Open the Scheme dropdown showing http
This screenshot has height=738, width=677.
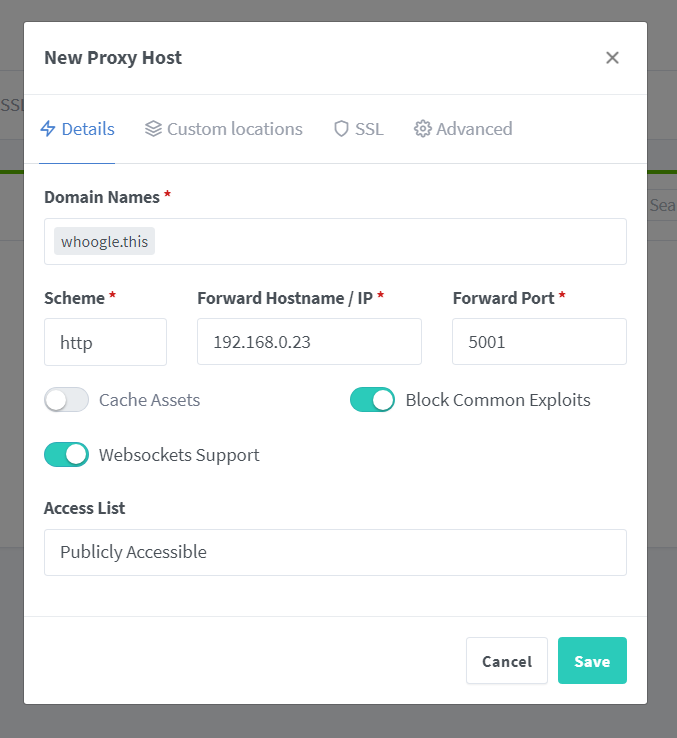(105, 342)
